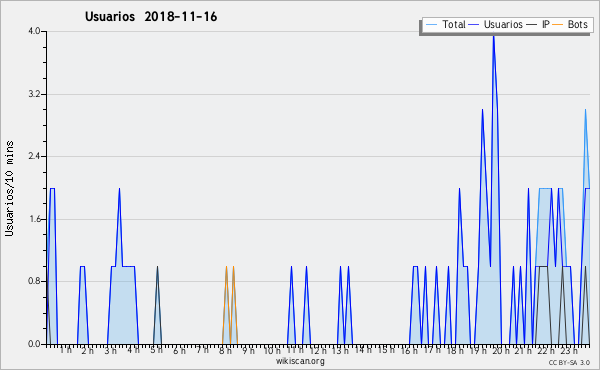The image size is (600, 370).
Task: Select the 'Usuarios' legend entry
Action: click(503, 24)
